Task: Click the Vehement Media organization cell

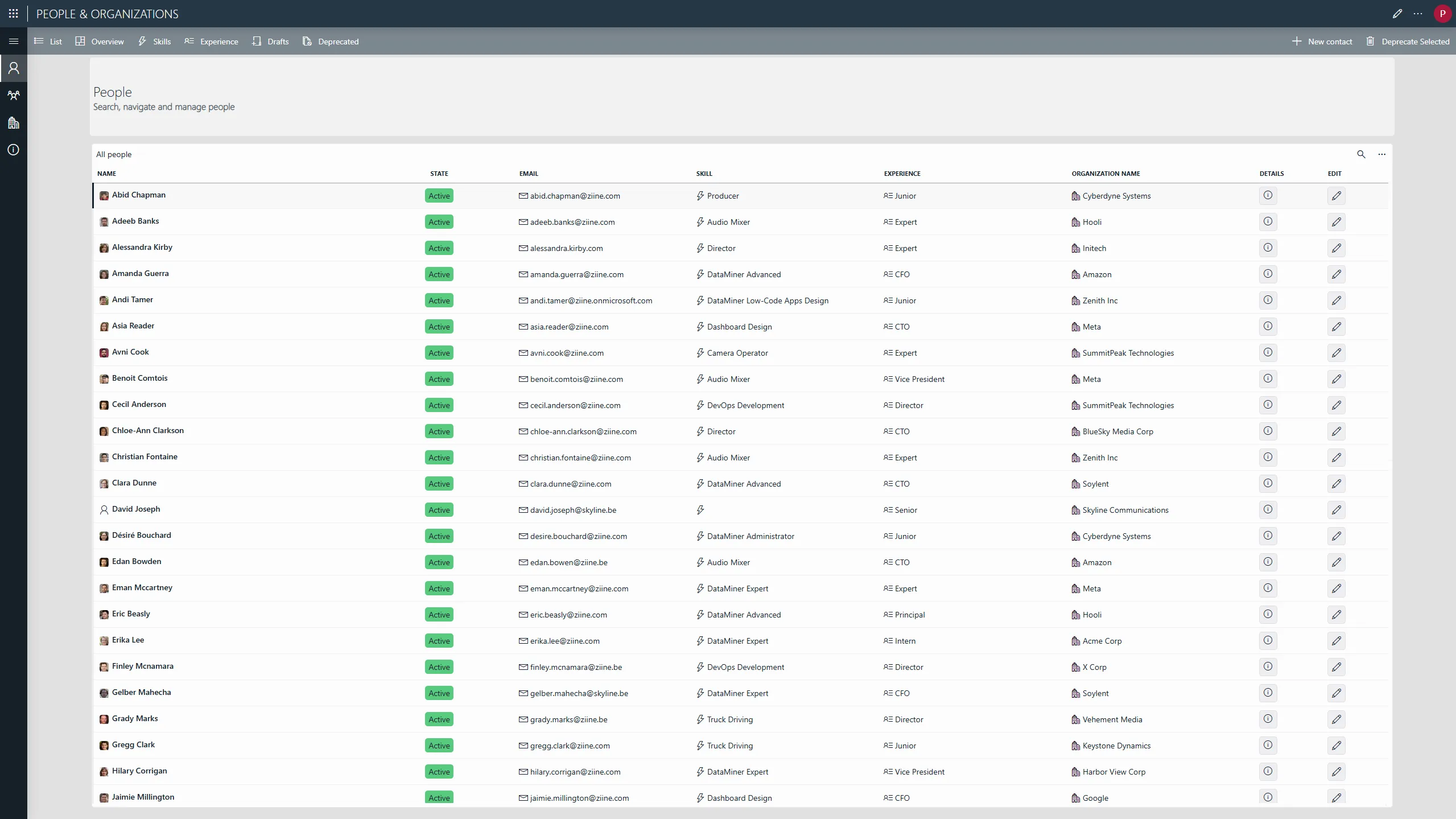Action: [1112, 719]
